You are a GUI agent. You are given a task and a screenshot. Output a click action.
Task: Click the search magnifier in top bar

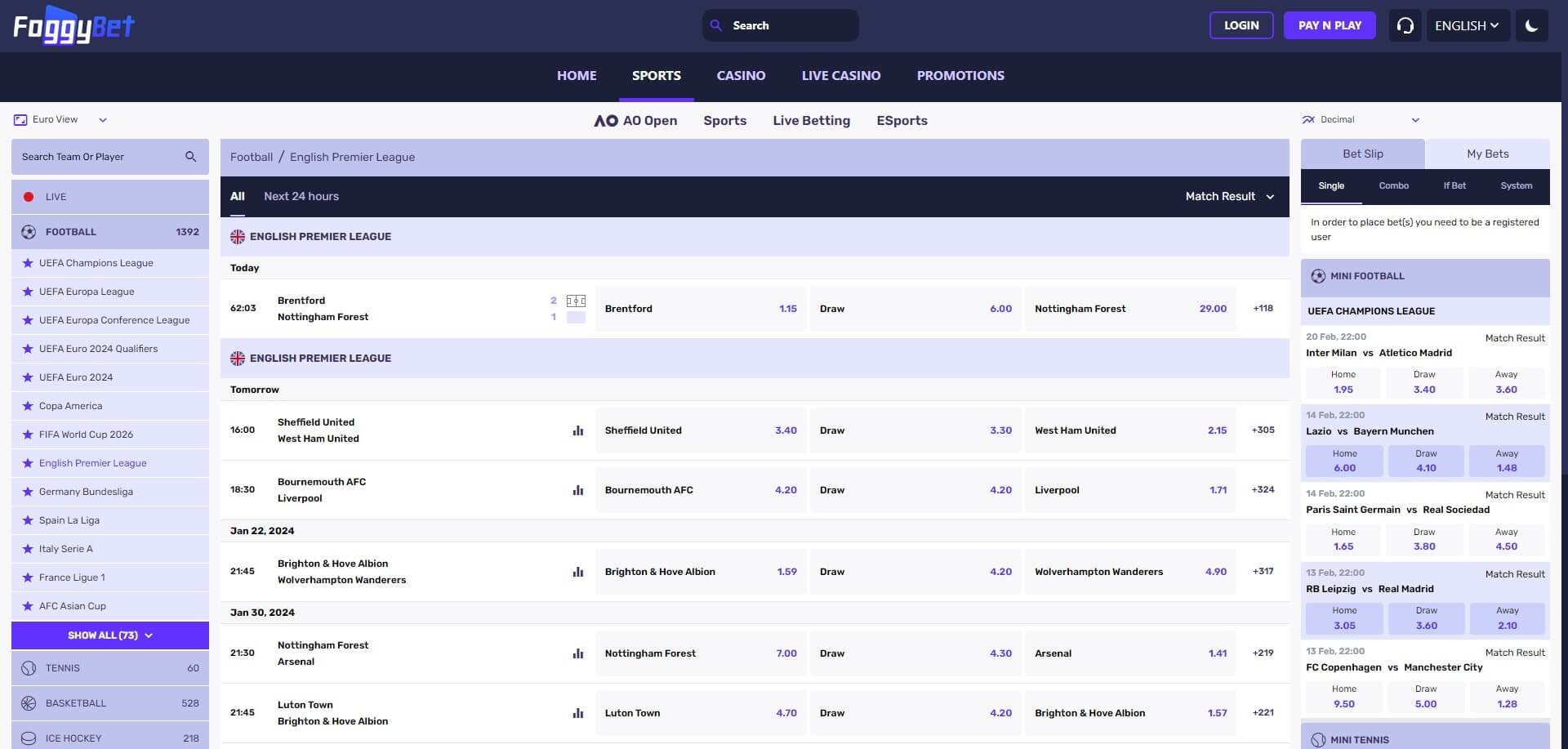716,25
